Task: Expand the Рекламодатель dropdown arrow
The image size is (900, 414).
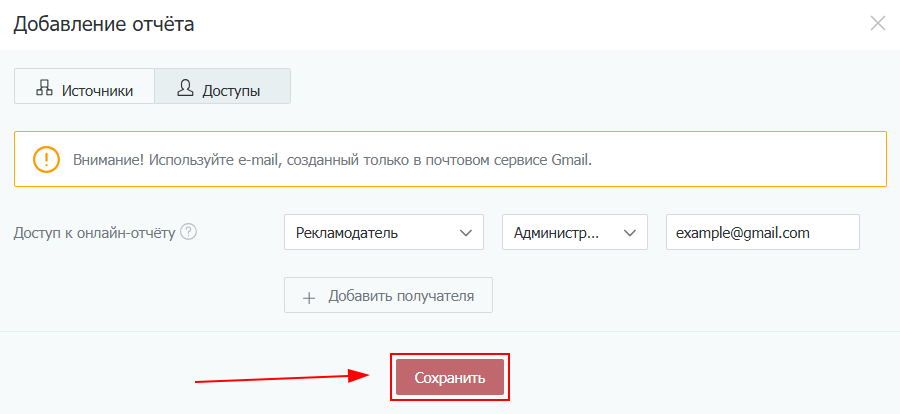Action: coord(465,233)
